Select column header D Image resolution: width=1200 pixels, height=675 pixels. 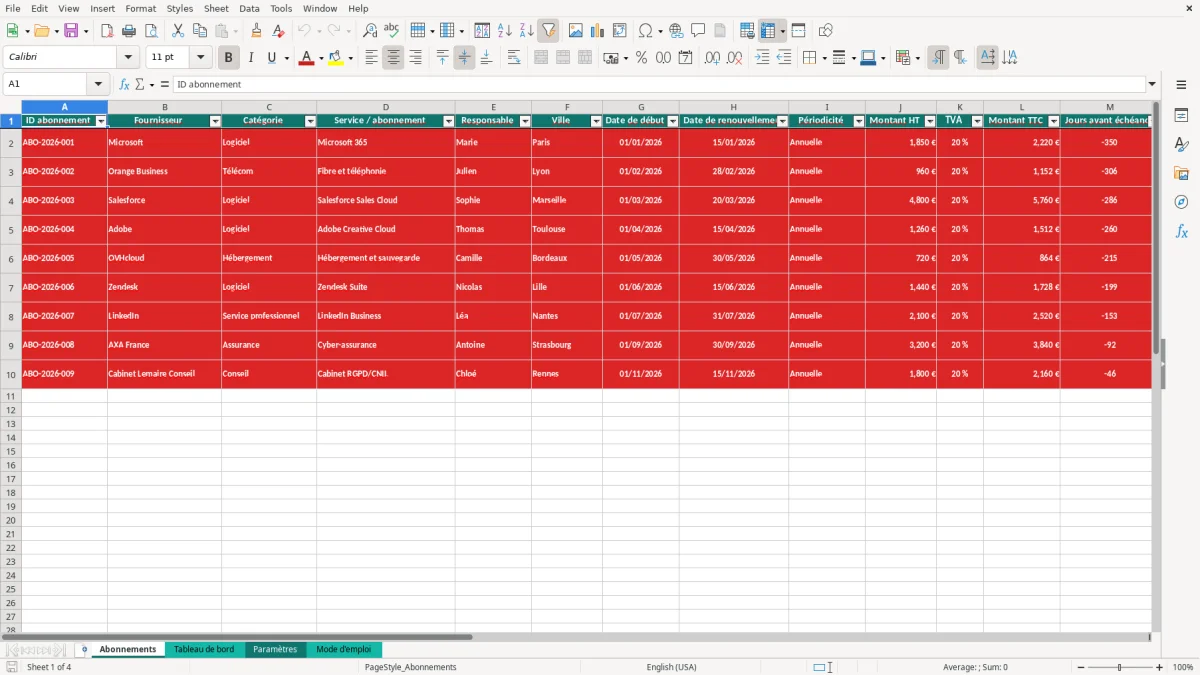pos(386,107)
